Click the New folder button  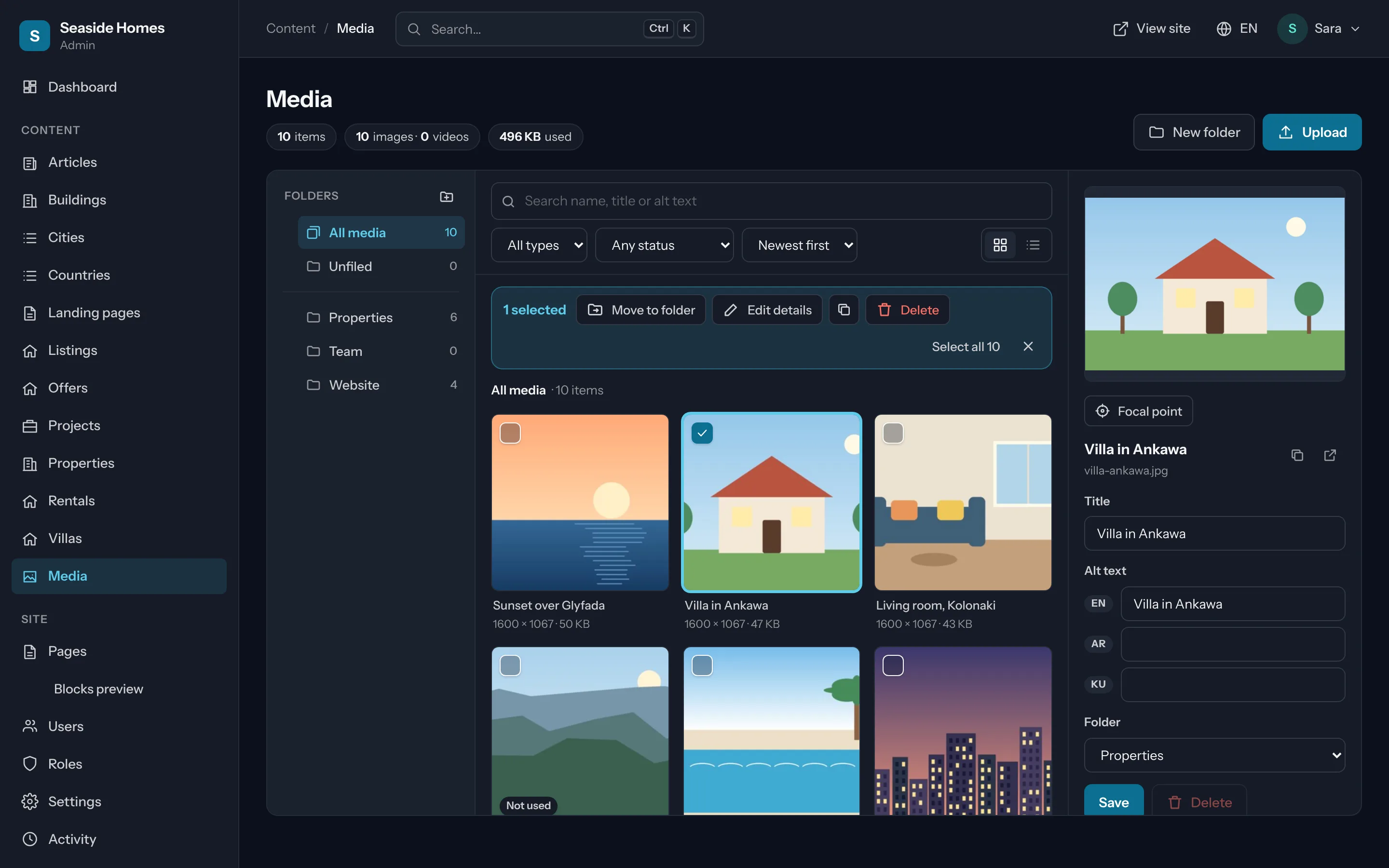click(x=1194, y=132)
